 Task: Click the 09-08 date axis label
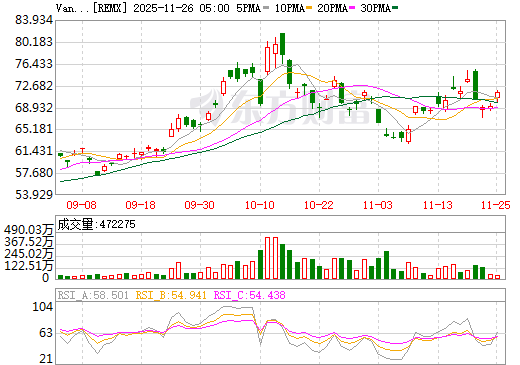click(x=81, y=205)
